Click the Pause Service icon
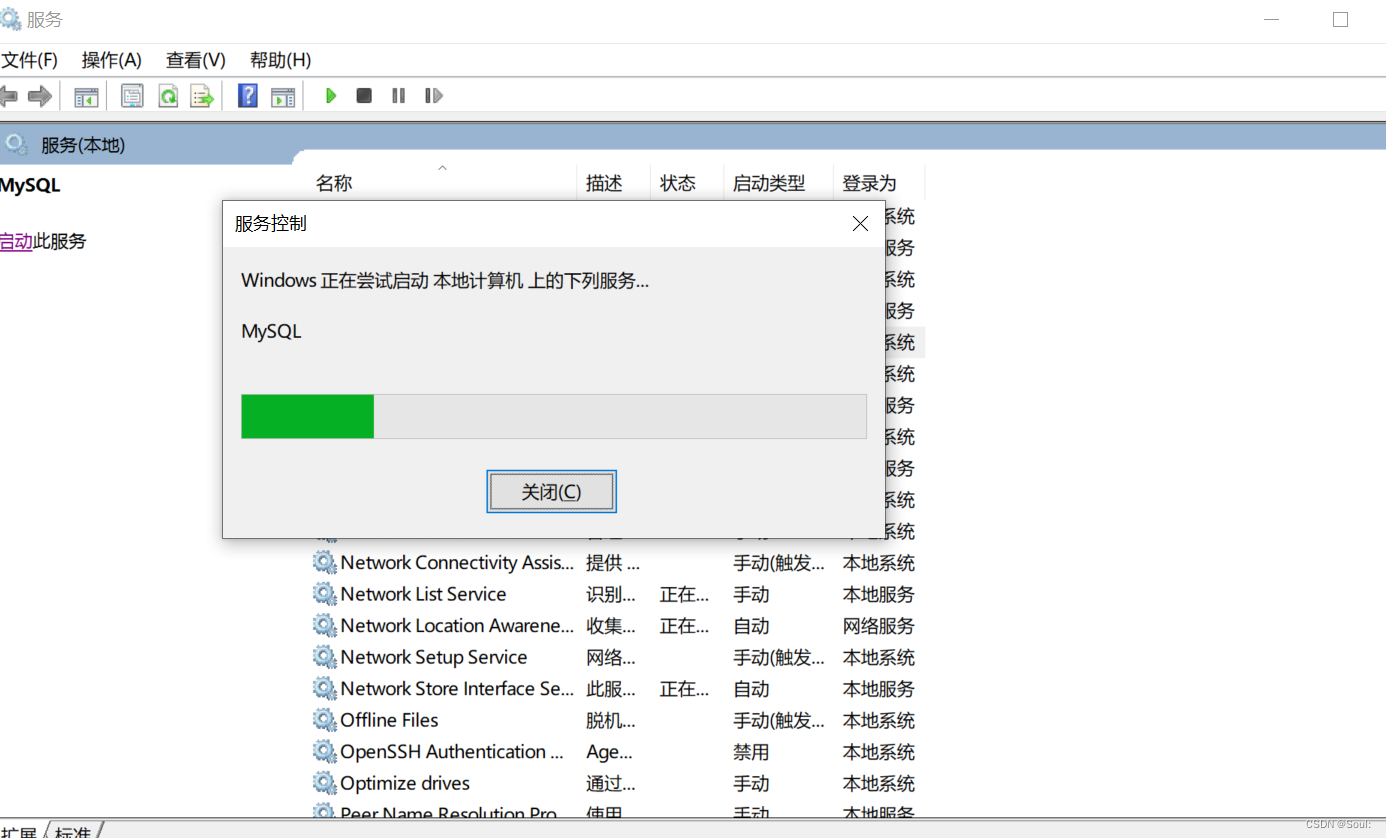This screenshot has width=1386, height=838. point(399,96)
